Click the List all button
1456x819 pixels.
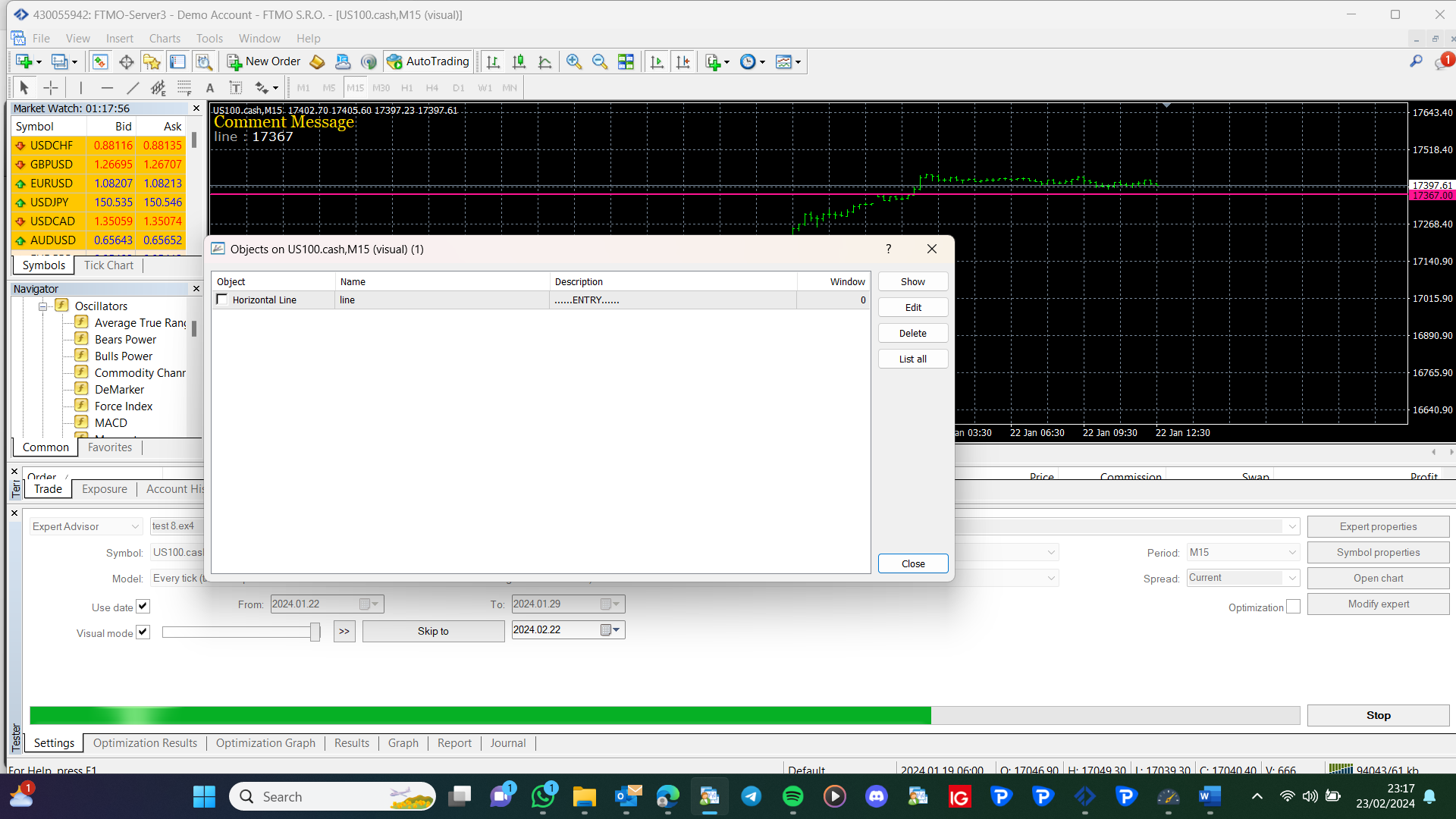(913, 359)
